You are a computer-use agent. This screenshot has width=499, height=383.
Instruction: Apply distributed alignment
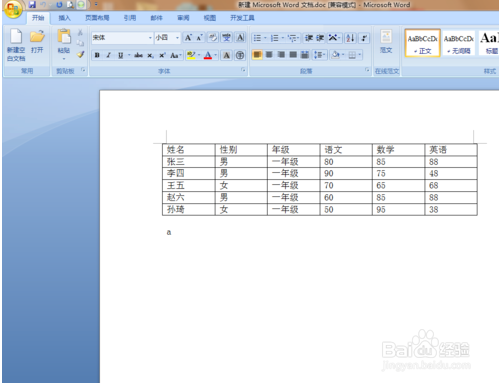[305, 55]
